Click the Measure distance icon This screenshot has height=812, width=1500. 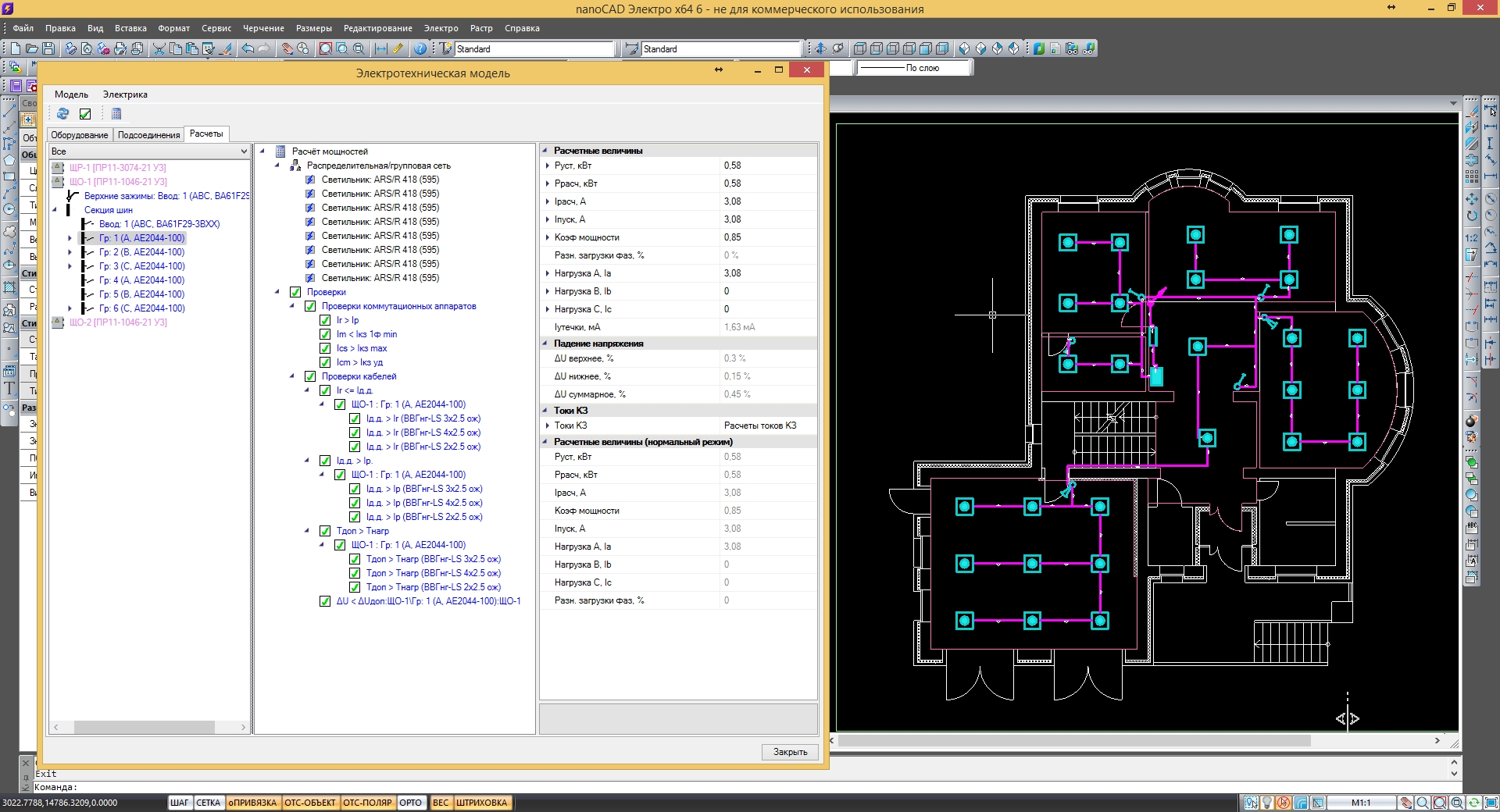[x=380, y=48]
